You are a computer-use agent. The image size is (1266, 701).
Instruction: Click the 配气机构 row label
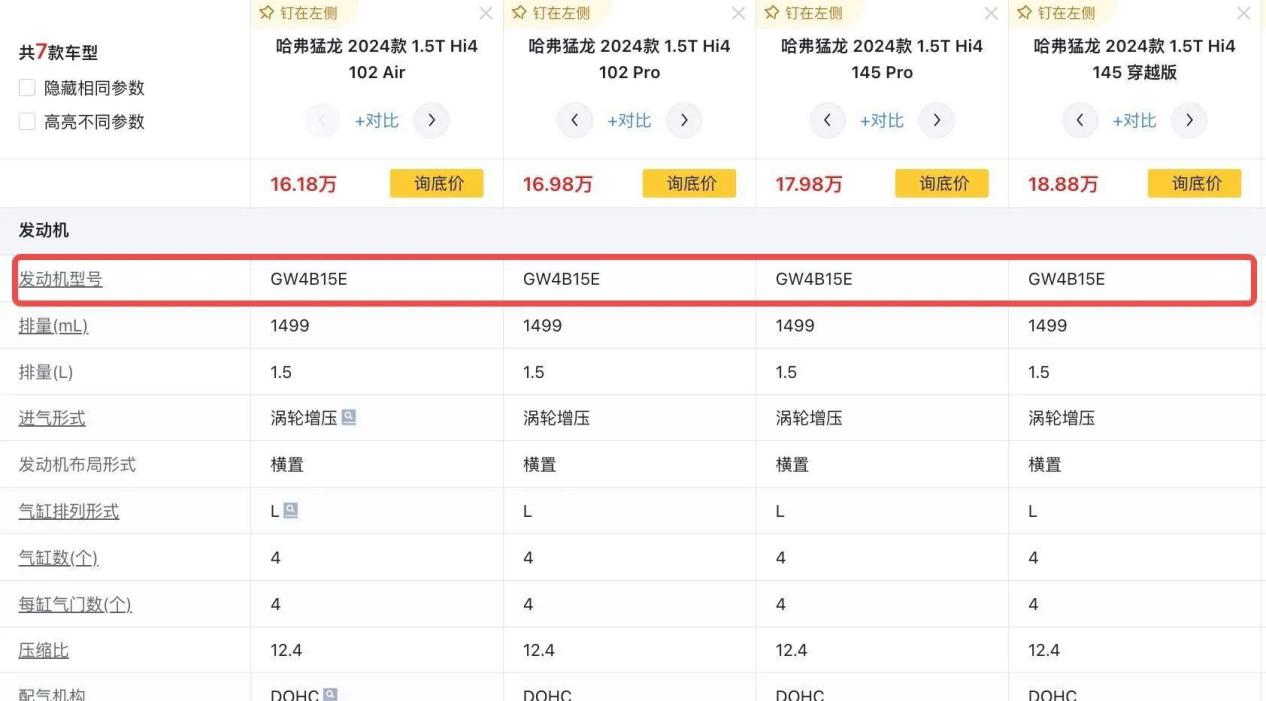pos(52,693)
